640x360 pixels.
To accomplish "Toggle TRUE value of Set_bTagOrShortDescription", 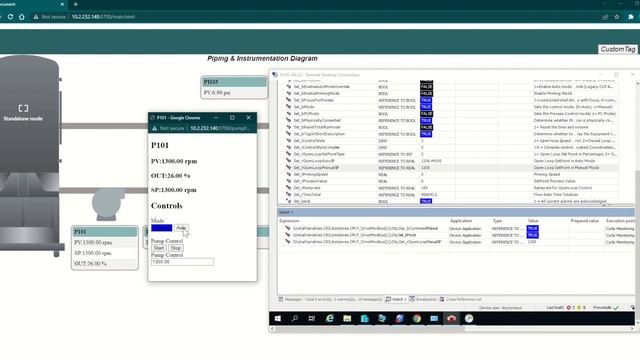I will tap(426, 134).
